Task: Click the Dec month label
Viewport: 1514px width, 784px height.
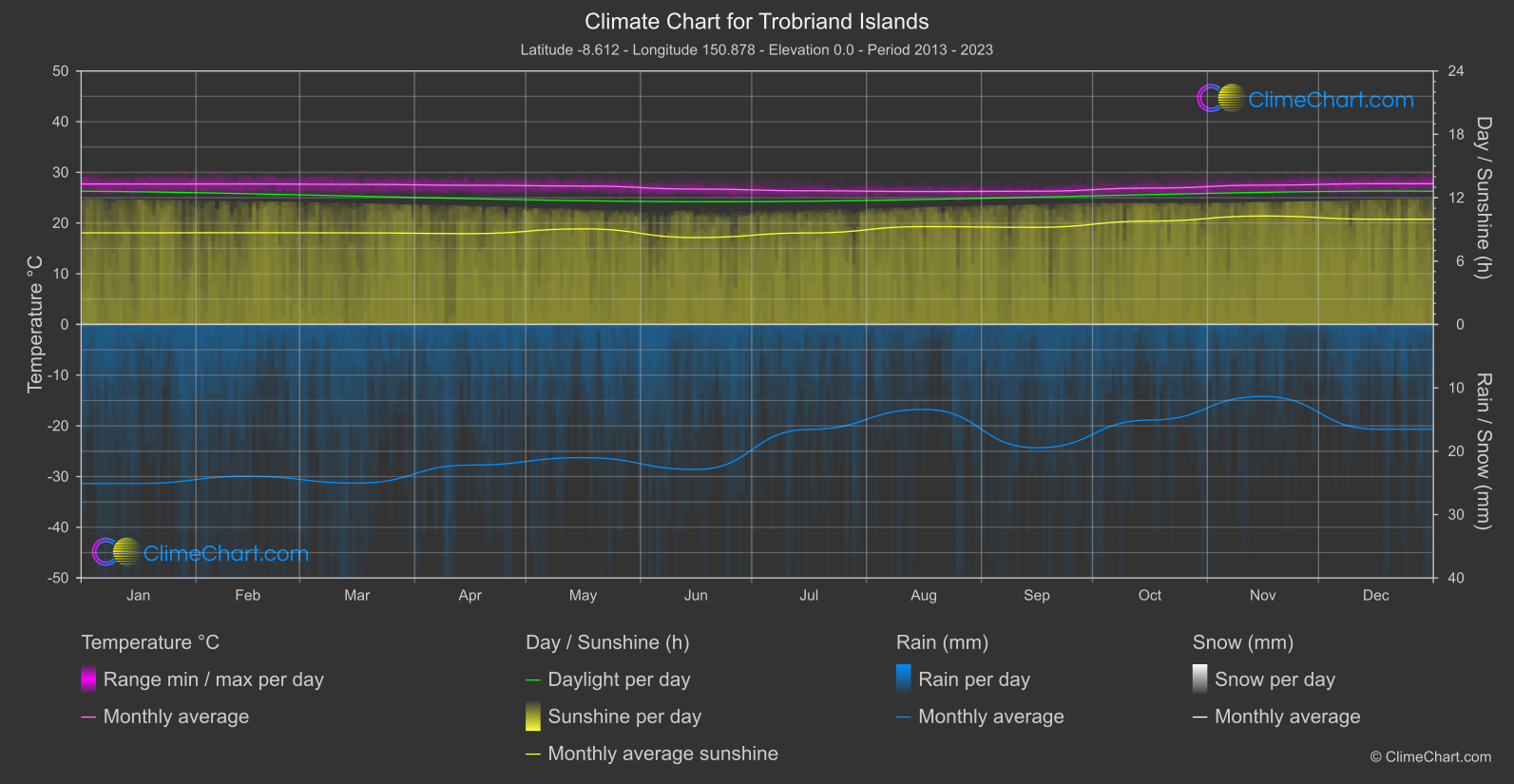Action: click(1376, 595)
